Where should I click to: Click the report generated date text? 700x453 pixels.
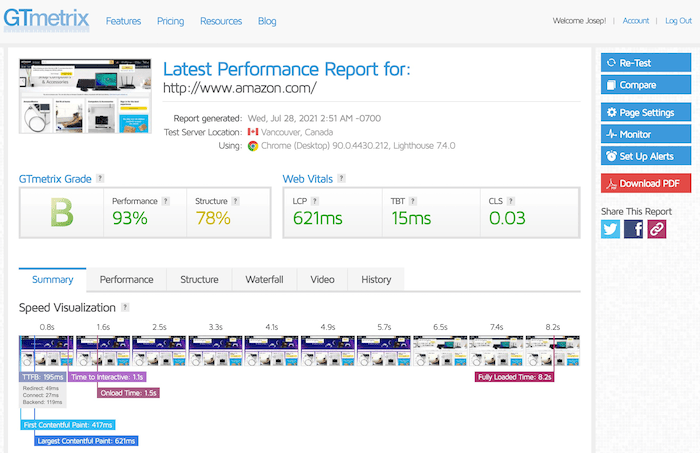tap(314, 118)
